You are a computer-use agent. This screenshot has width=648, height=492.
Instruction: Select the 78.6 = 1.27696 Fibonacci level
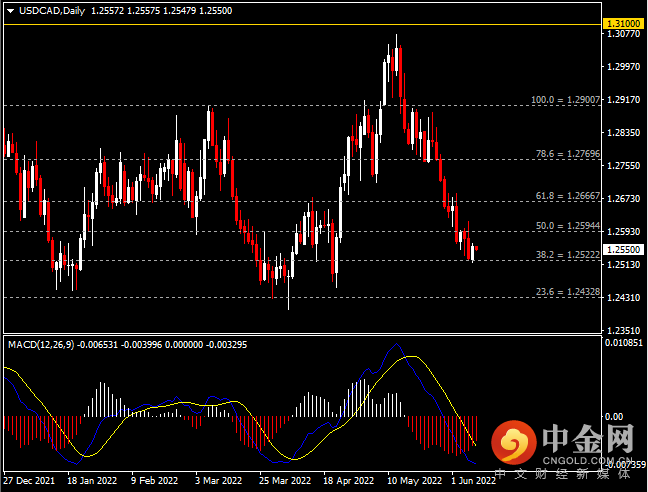[x=568, y=154]
